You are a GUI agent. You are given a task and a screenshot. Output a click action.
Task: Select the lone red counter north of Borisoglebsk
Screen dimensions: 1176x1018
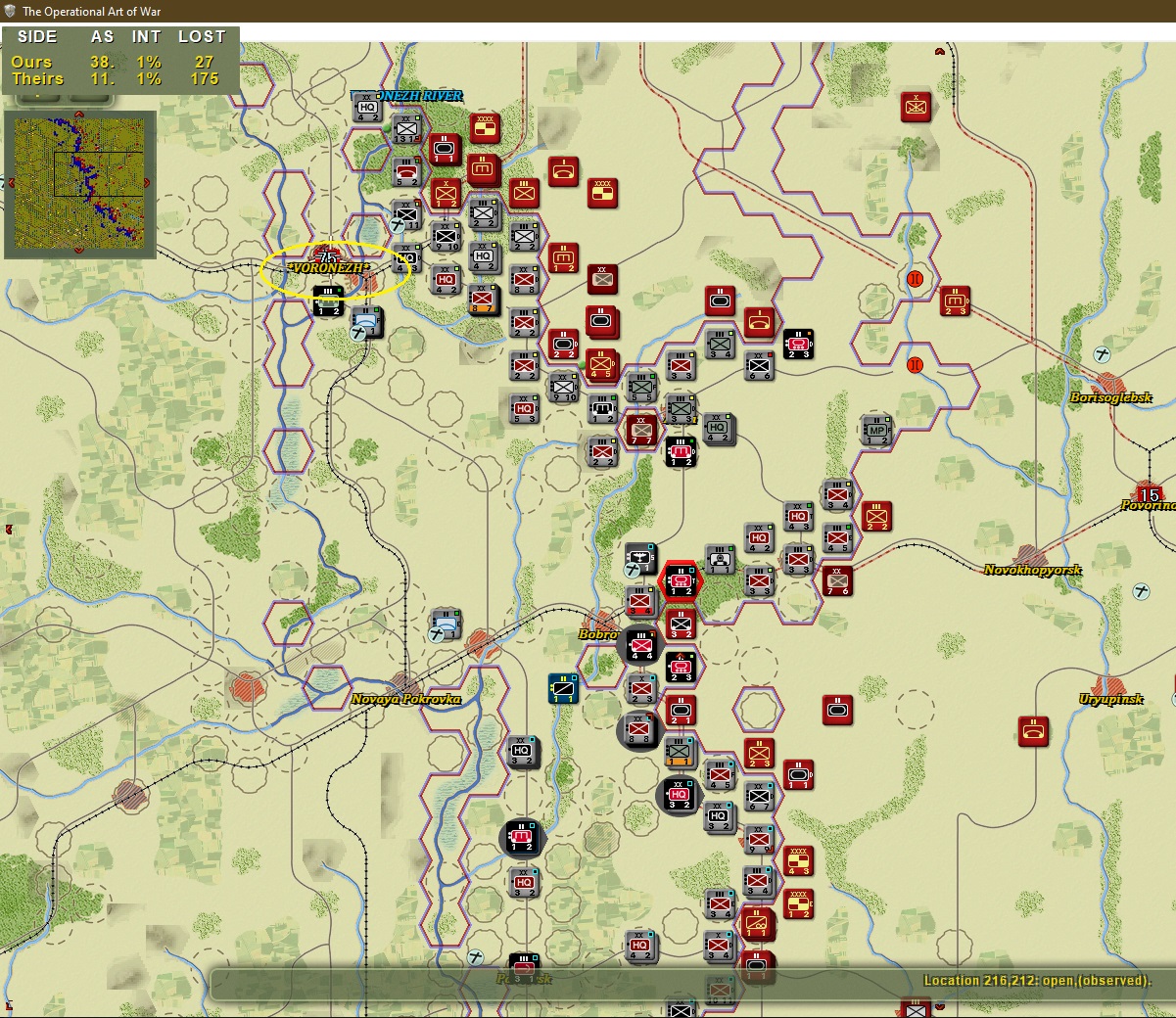[917, 106]
